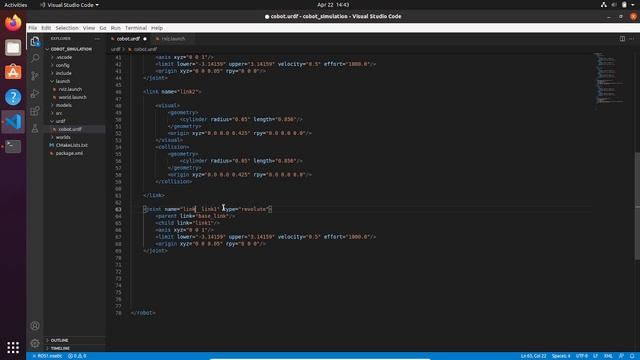
Task: Open the Run and Debug view
Action: 35,93
